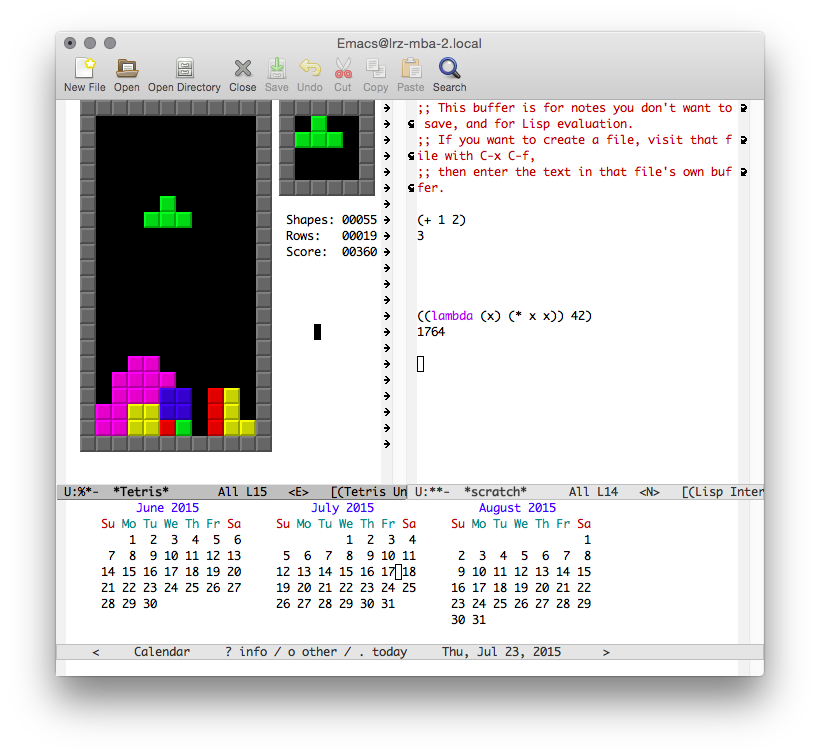Click the Score value 00360
This screenshot has width=820, height=756.
coord(359,252)
